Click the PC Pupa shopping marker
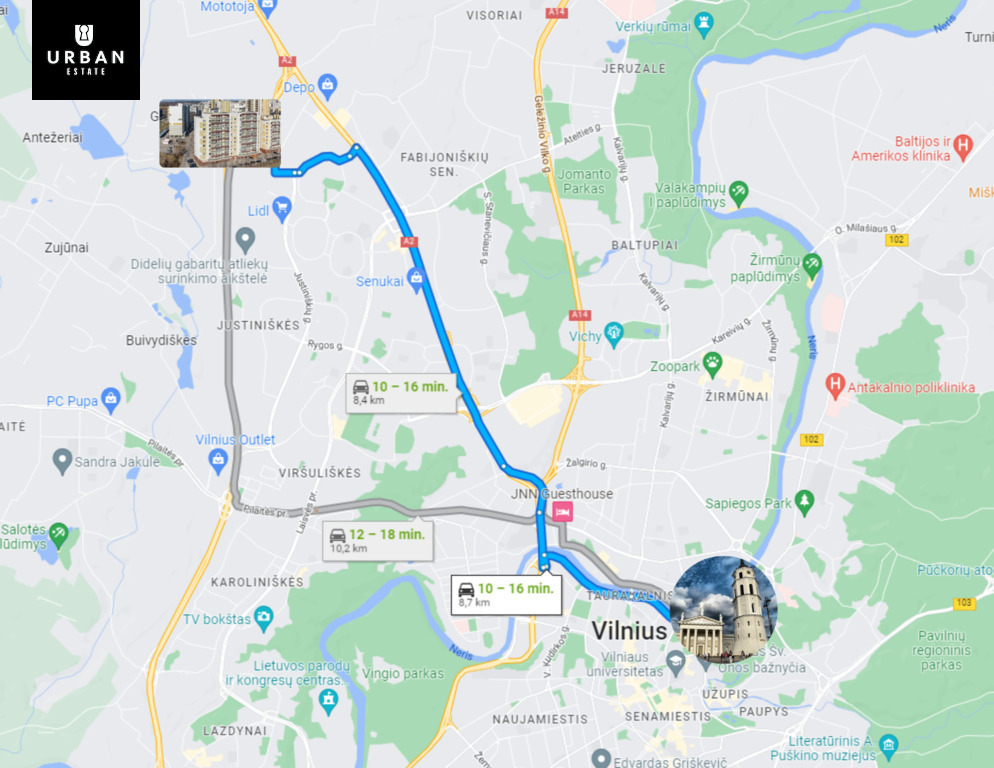 click(111, 400)
